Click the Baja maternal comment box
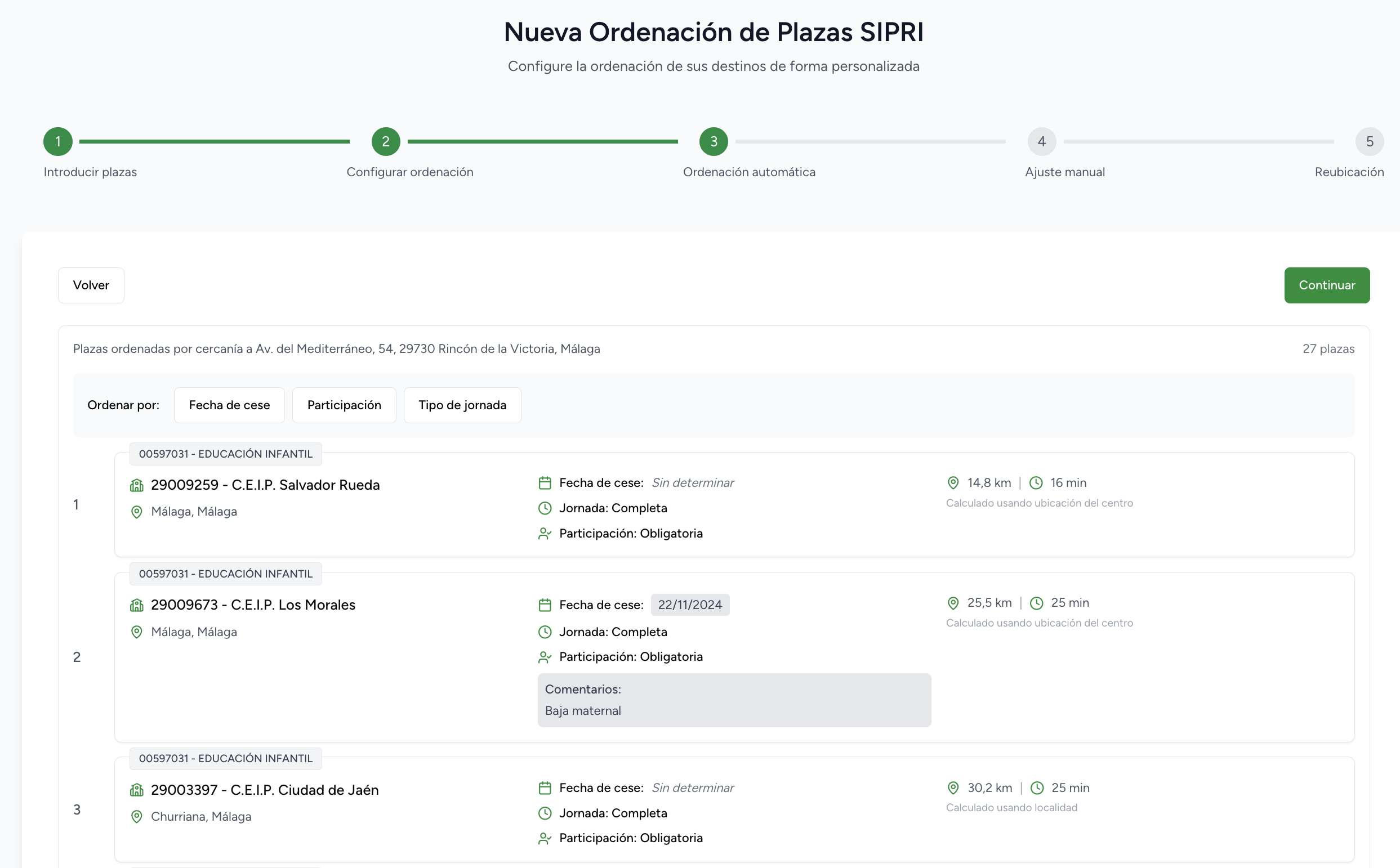Viewport: 1400px width, 868px height. pos(734,701)
